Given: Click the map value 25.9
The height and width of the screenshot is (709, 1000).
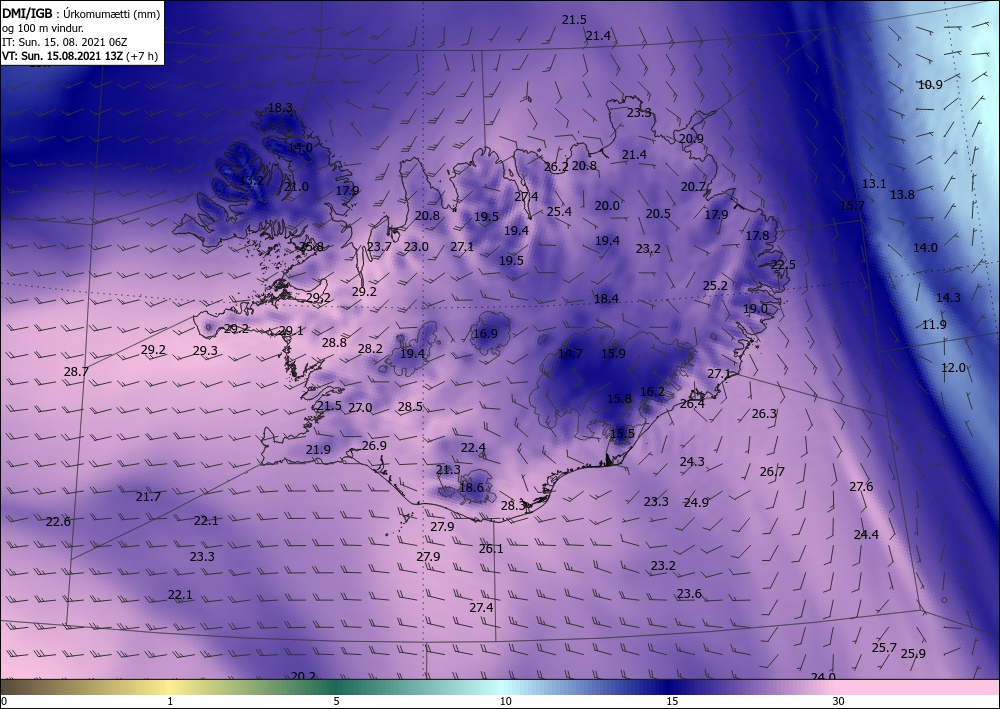Looking at the screenshot, I should tap(913, 654).
